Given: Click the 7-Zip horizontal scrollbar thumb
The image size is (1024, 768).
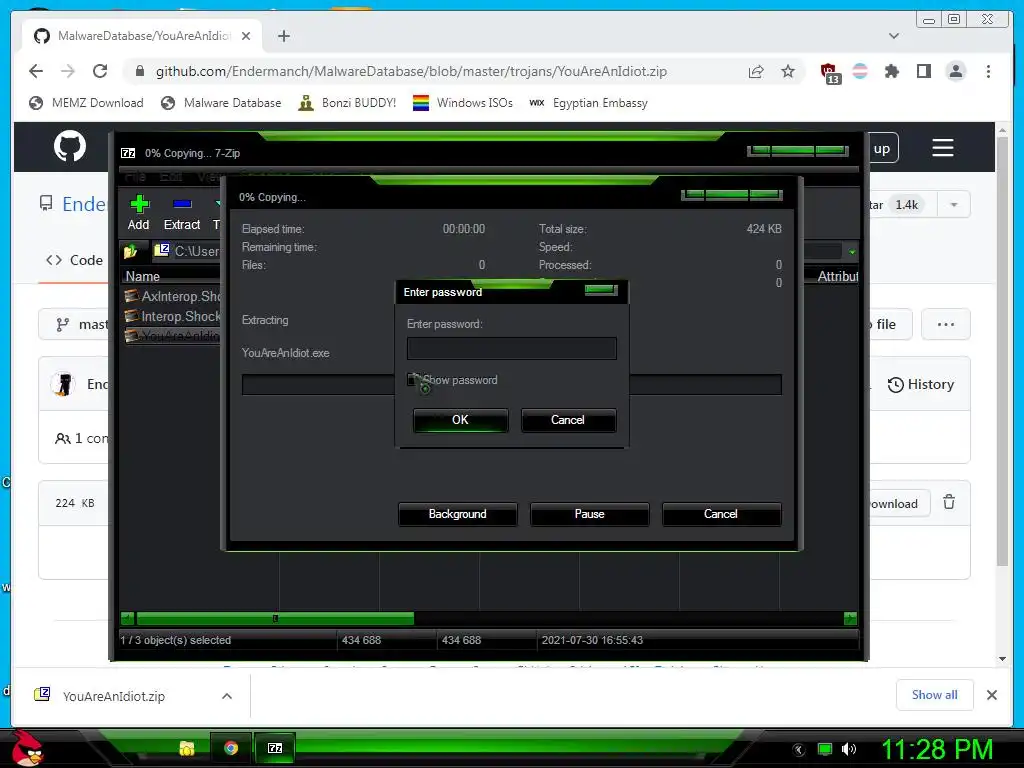Looking at the screenshot, I should coord(275,618).
